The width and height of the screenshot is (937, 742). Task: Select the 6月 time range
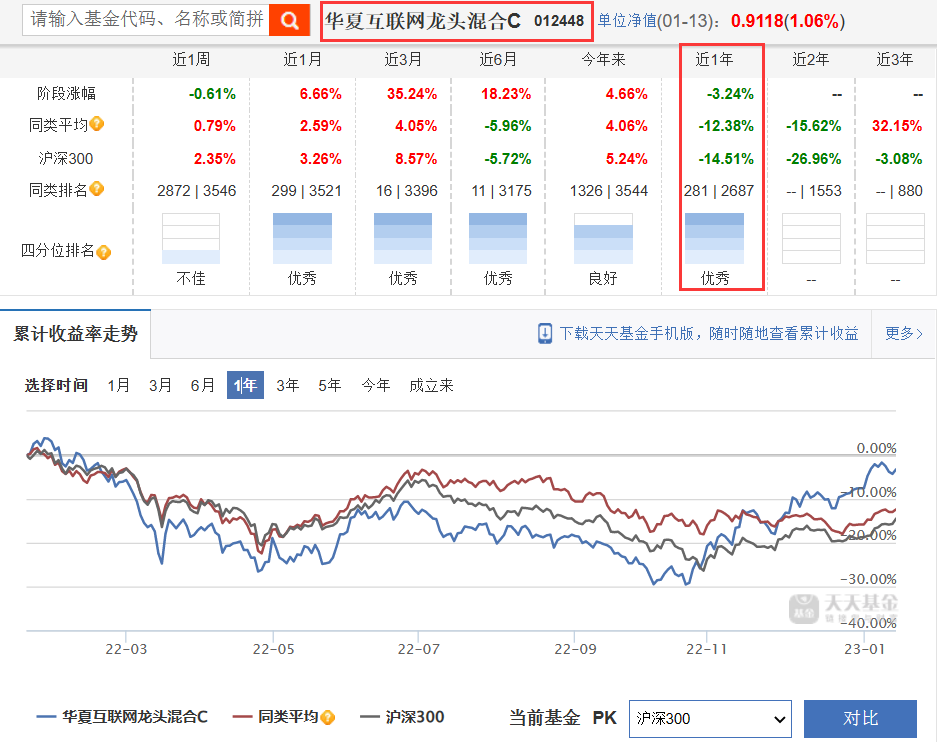tap(203, 385)
